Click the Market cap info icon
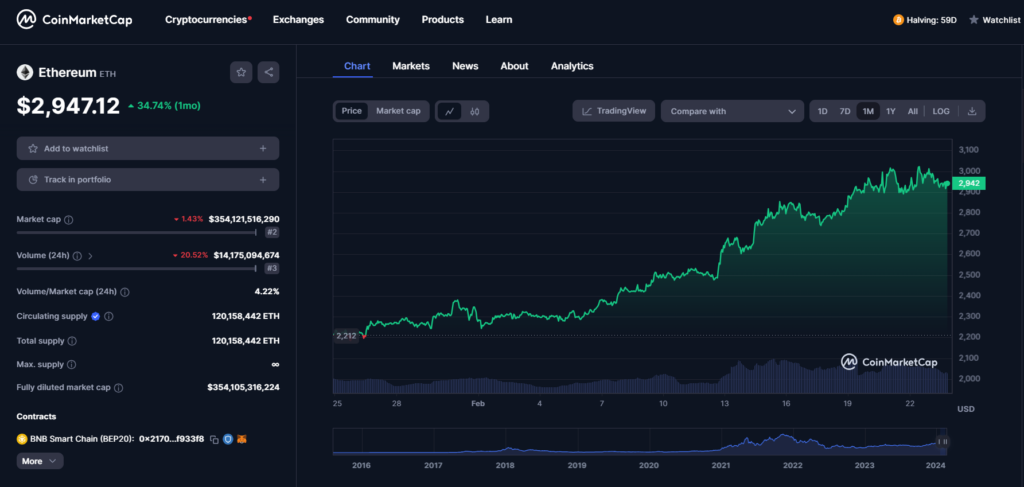 tap(69, 220)
